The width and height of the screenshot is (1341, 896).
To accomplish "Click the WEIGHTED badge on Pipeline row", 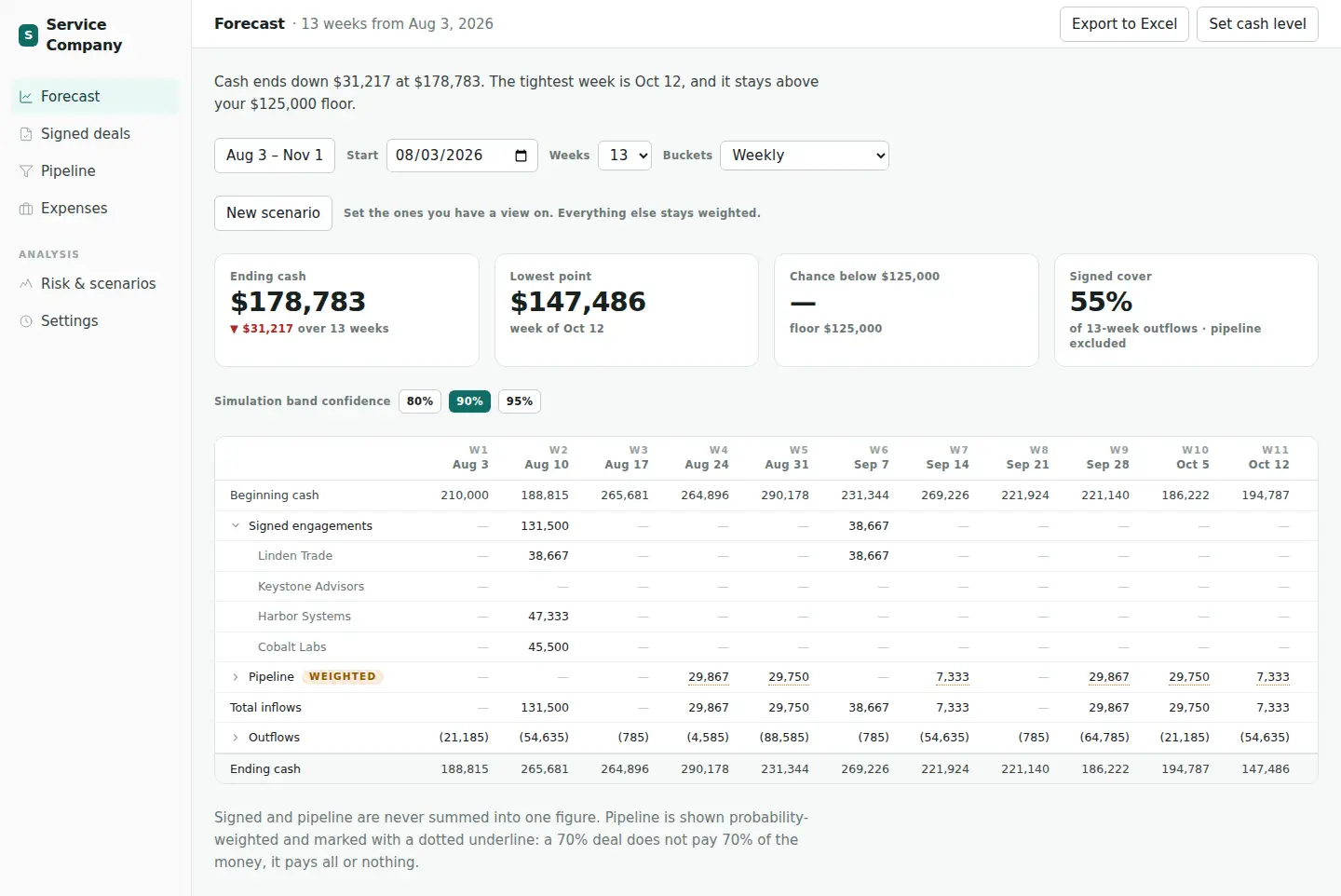I will pos(343,677).
